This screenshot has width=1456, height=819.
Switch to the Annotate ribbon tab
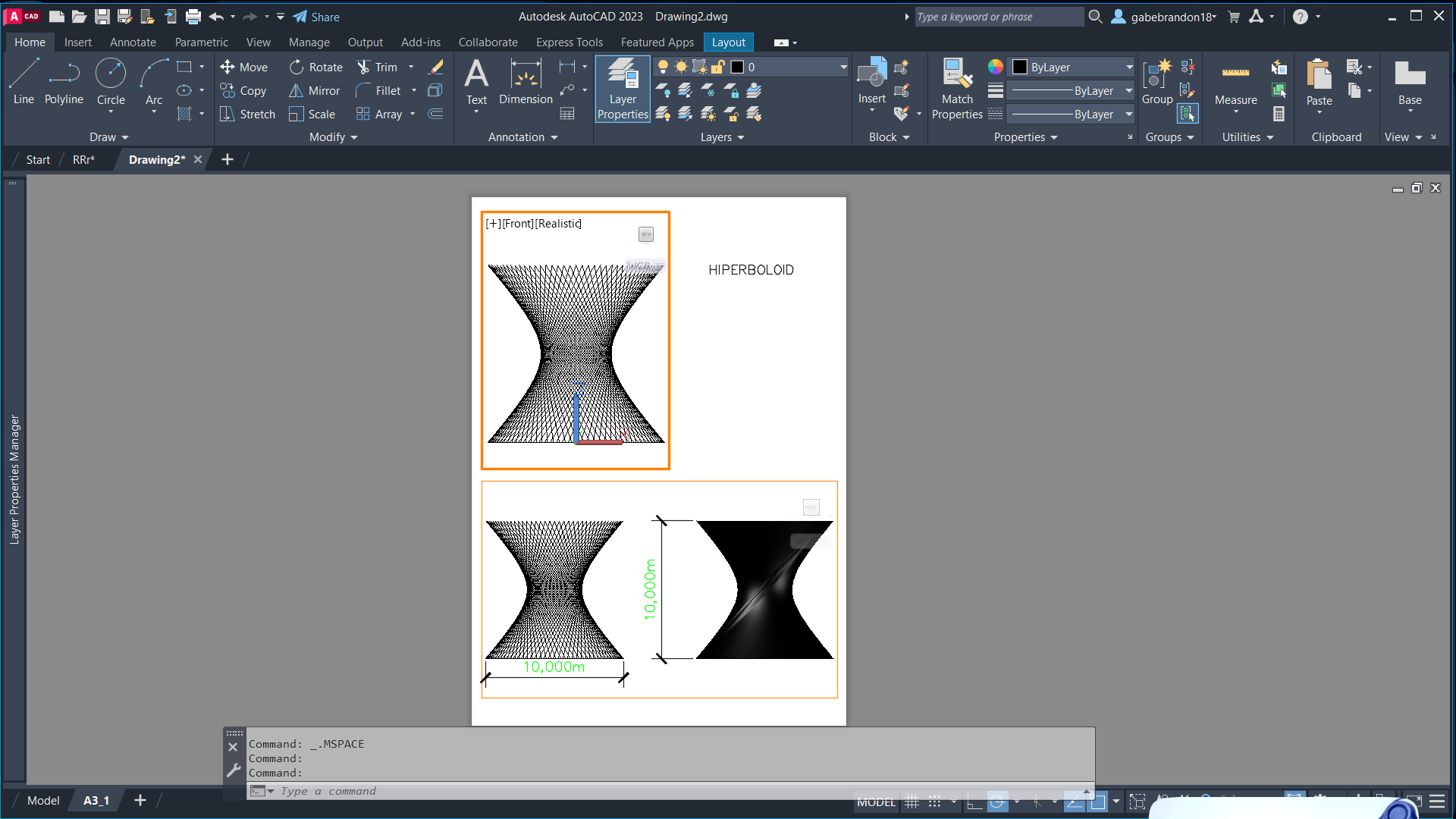click(x=133, y=42)
